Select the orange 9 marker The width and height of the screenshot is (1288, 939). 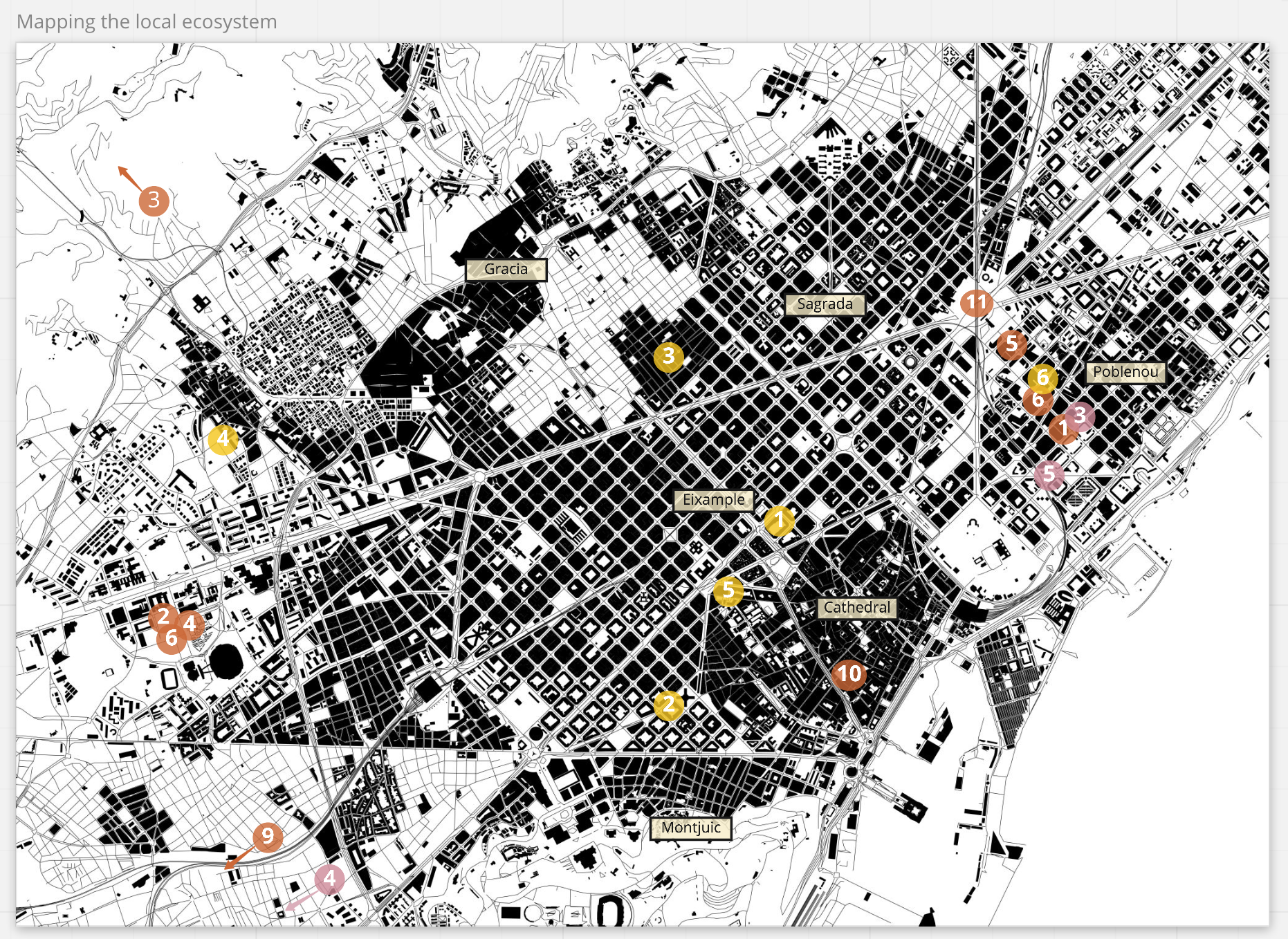coord(268,837)
